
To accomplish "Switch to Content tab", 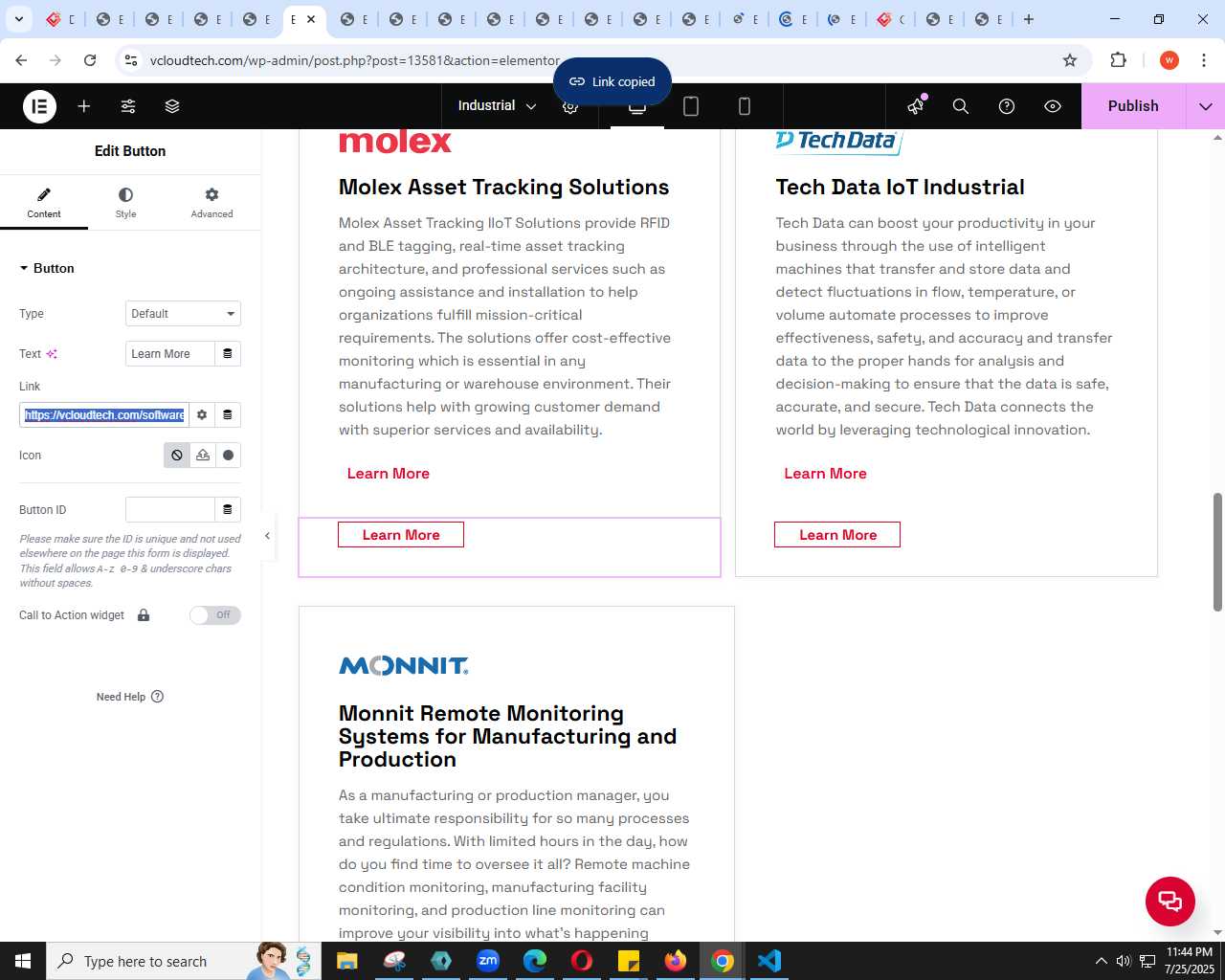I will point(44,203).
